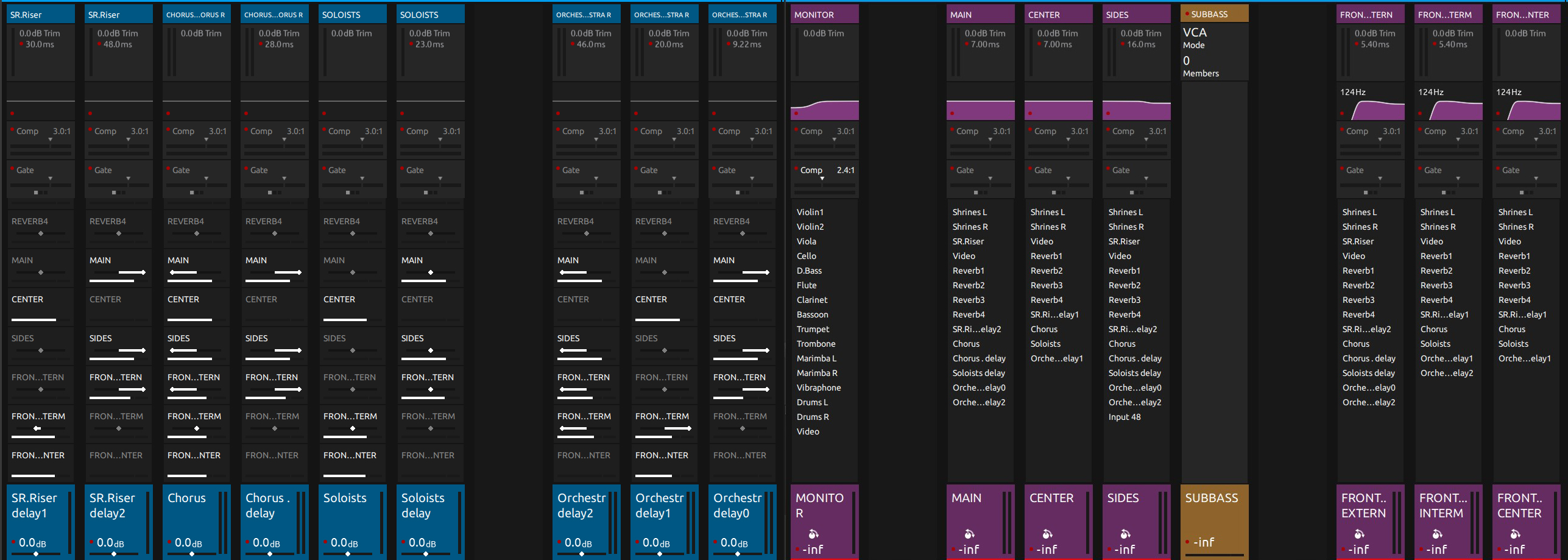The width and height of the screenshot is (1568, 560).
Task: Click the rotary icon on the MONITOR strip
Action: [813, 534]
